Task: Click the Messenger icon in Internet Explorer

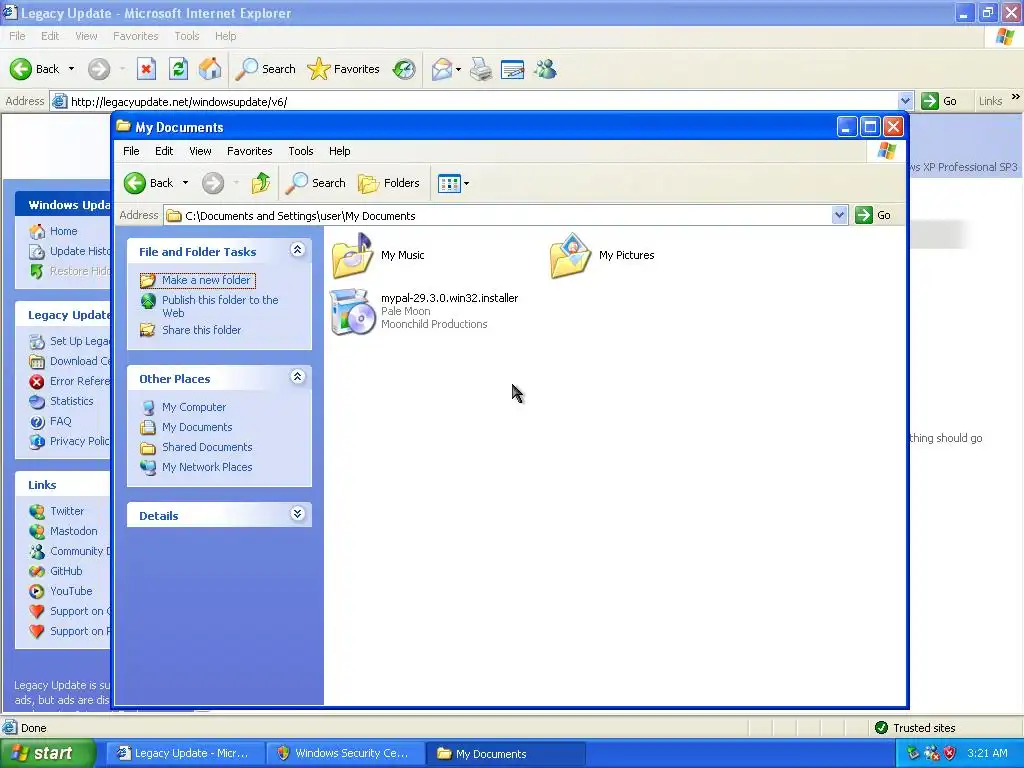Action: coord(545,69)
